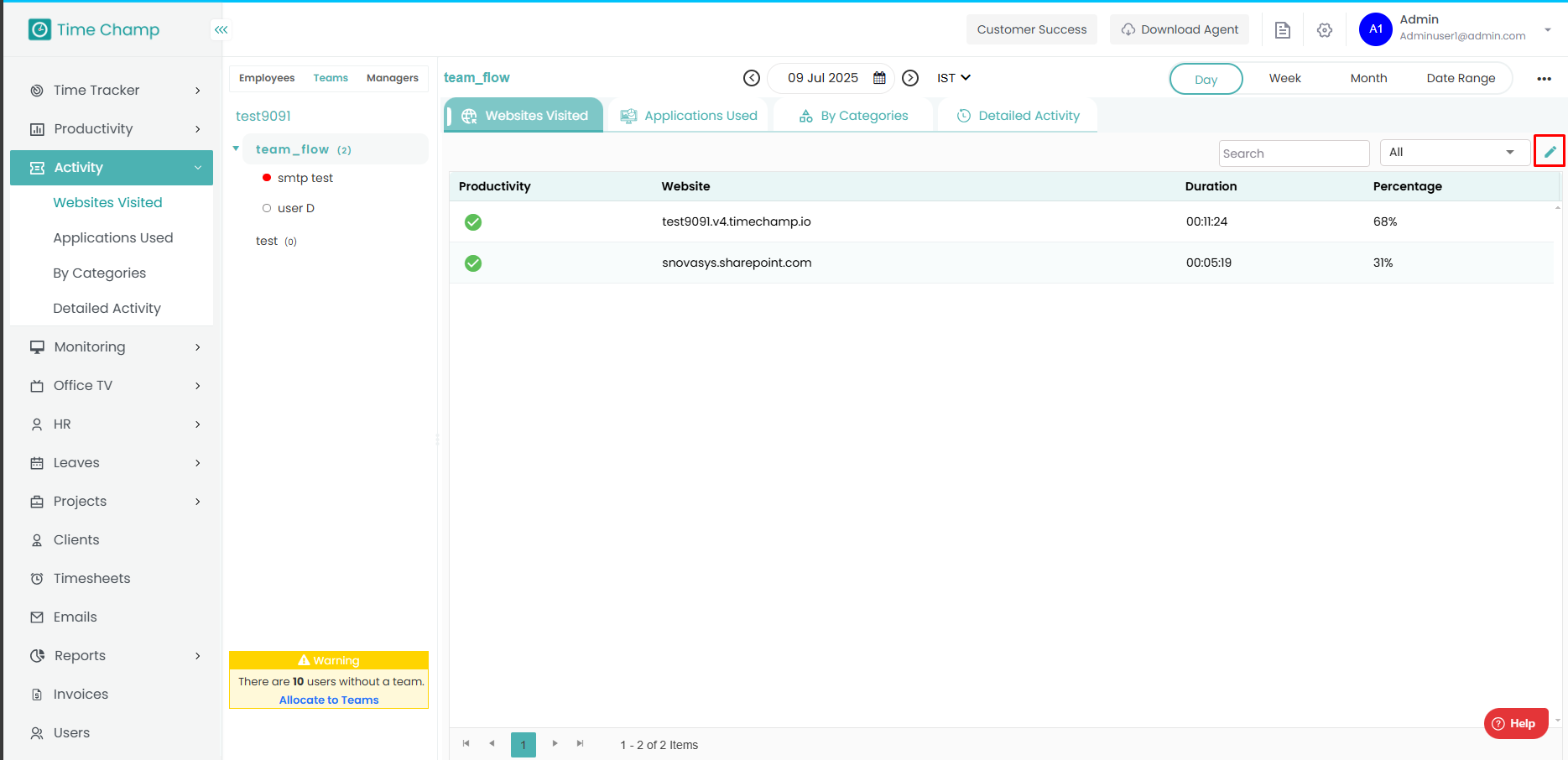Go to previous day arrow
The image size is (1568, 760).
[x=752, y=78]
